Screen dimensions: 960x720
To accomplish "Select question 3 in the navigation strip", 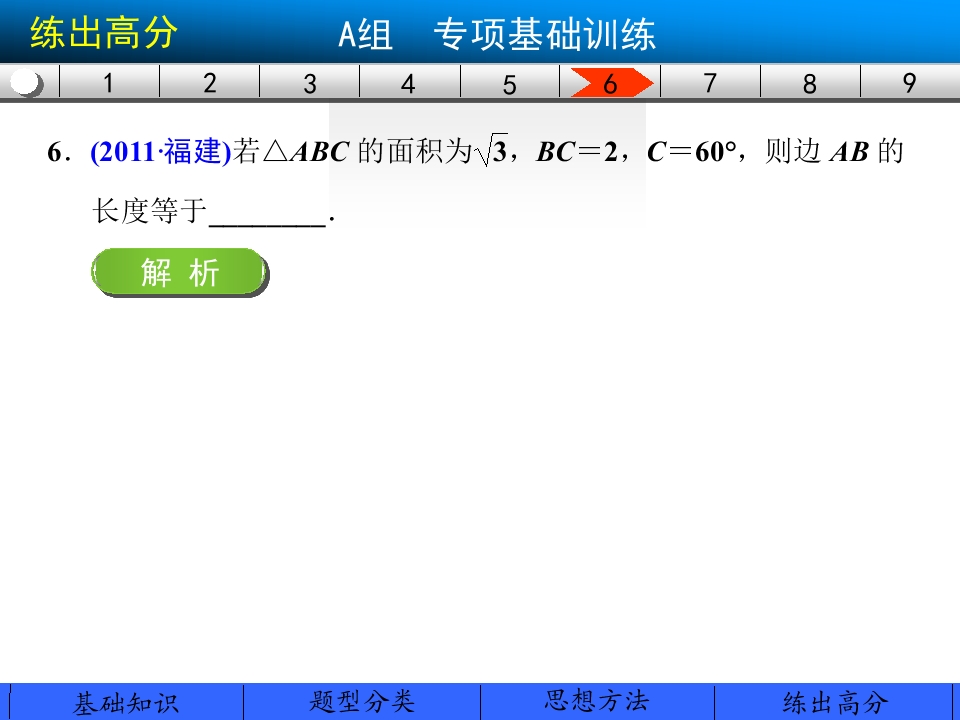I will tap(310, 83).
